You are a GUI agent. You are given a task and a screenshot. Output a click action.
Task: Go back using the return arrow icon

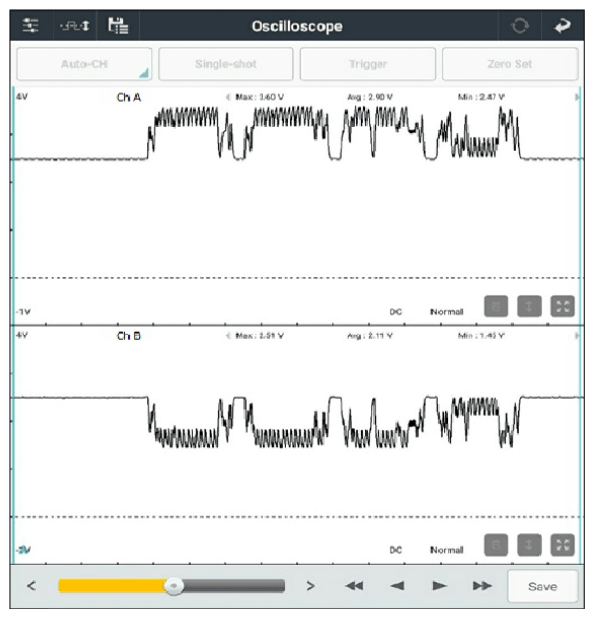[562, 26]
